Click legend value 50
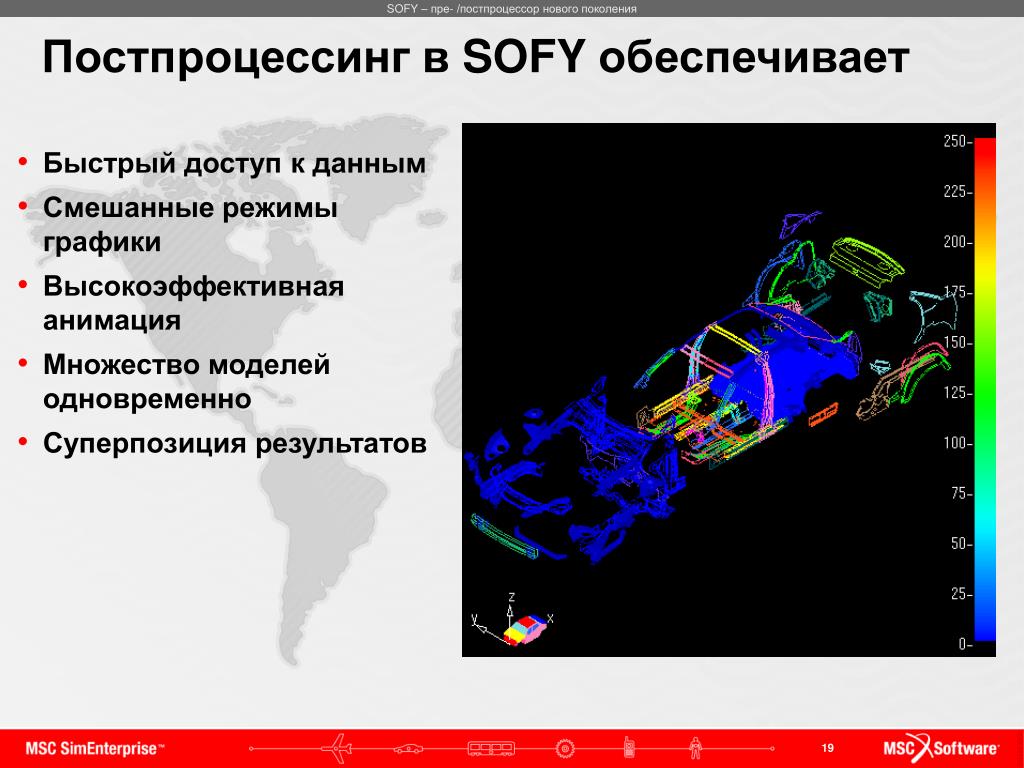Screen dimensions: 1024x768 (x=960, y=543)
